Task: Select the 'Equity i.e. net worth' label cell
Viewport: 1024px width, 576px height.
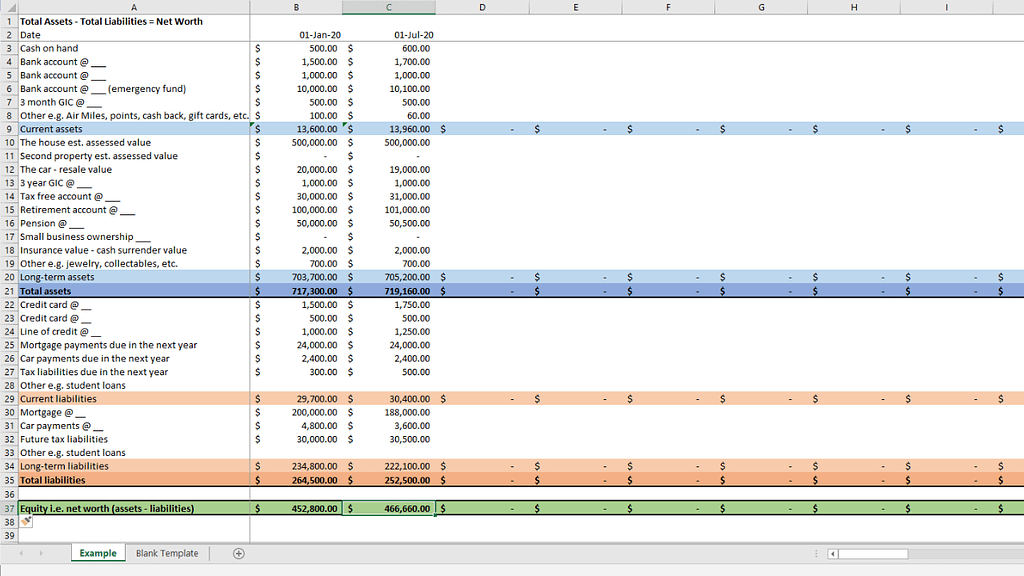Action: [x=134, y=508]
